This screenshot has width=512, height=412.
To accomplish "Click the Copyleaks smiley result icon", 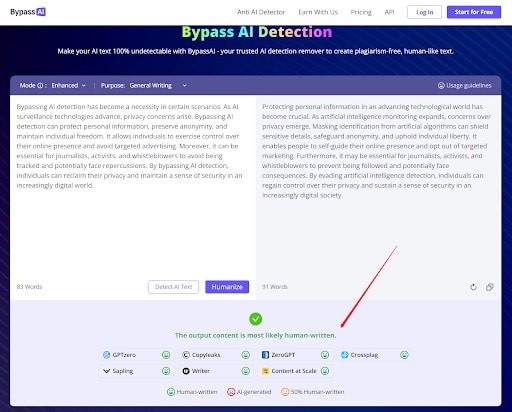I will [x=246, y=355].
